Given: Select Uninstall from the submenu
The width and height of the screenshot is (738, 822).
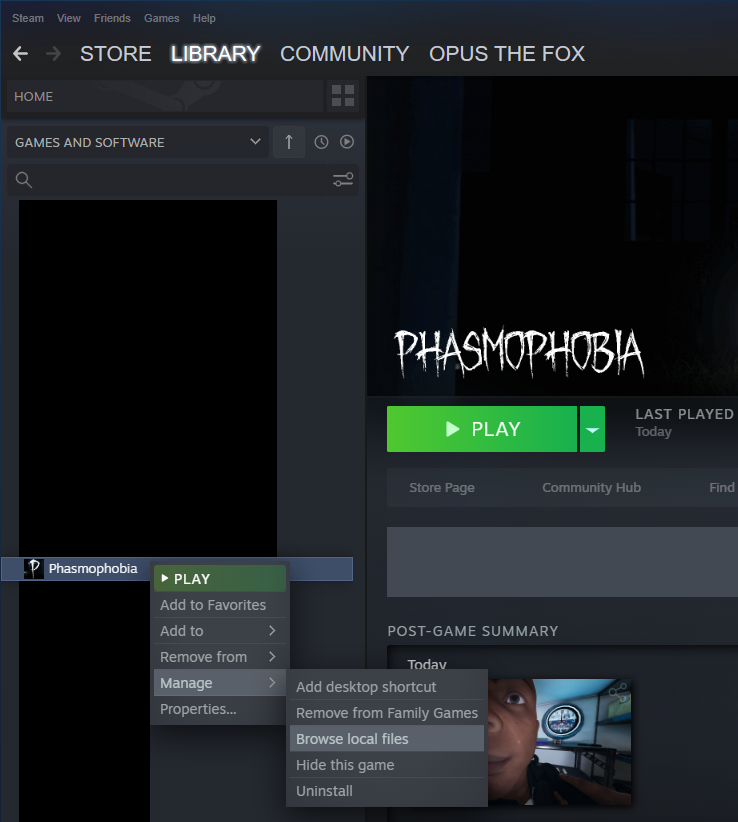Looking at the screenshot, I should tap(387, 791).
